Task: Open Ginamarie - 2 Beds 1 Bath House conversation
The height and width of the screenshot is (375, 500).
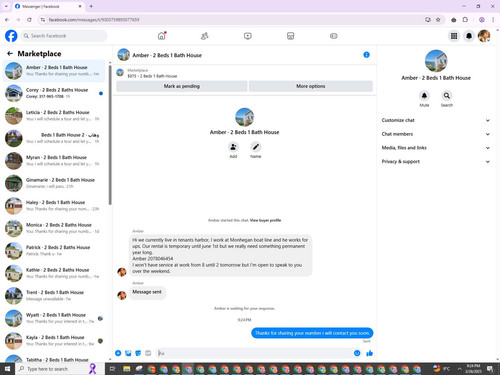Action: click(x=54, y=183)
